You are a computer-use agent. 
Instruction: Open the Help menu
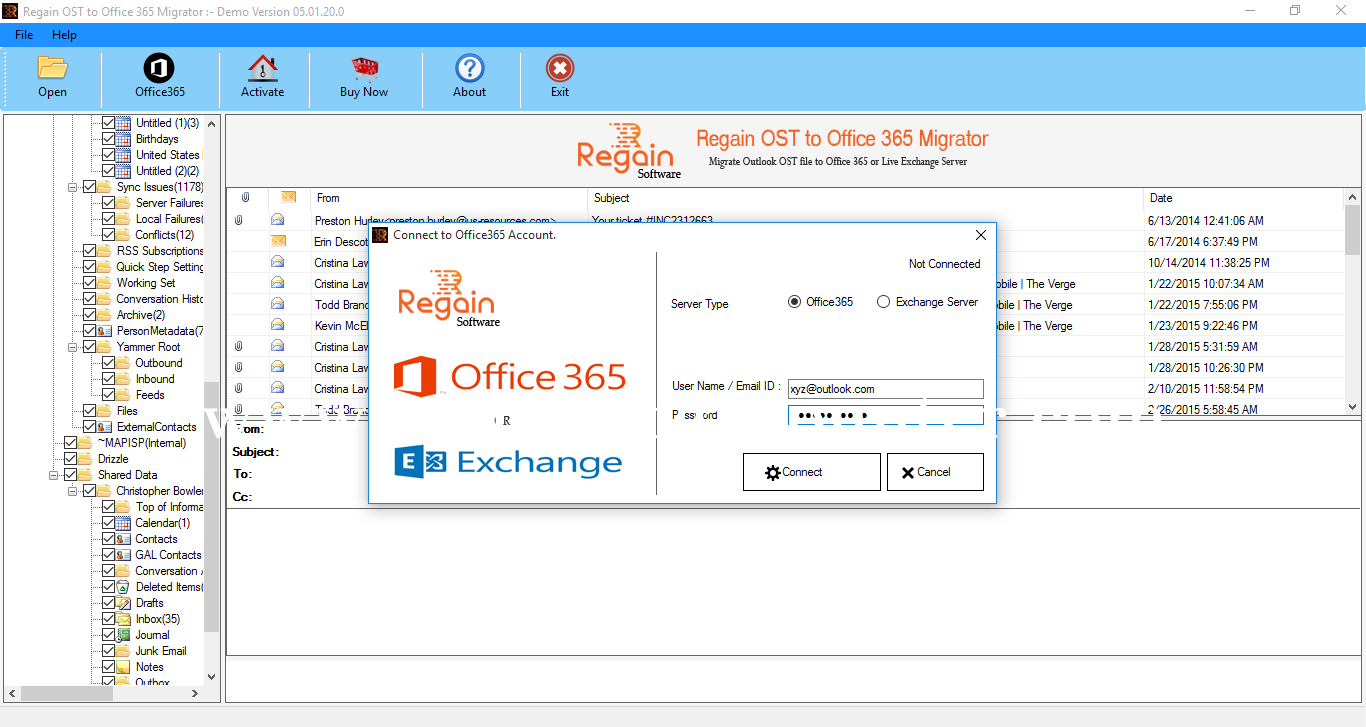click(x=64, y=35)
